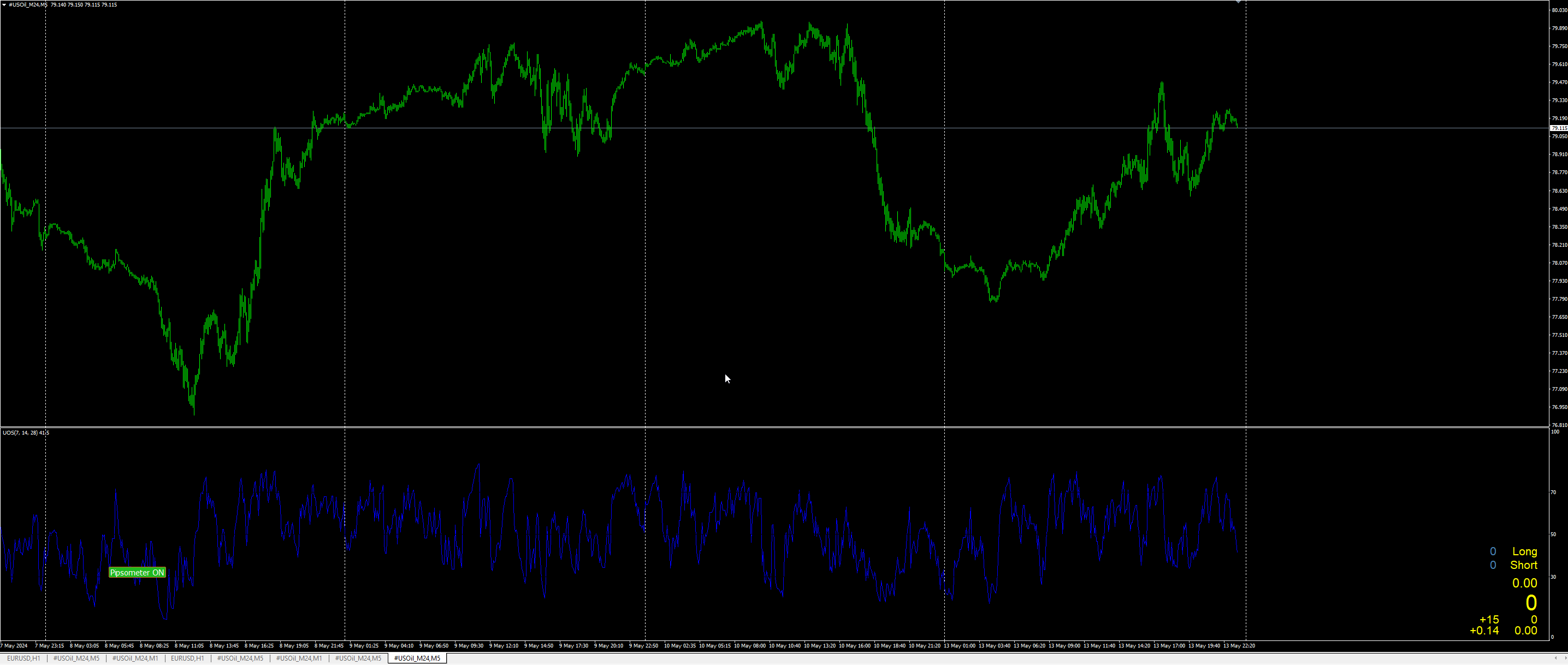Image resolution: width=1568 pixels, height=665 pixels.
Task: Click the gray chart shift triangle marker
Action: (1238, 2)
